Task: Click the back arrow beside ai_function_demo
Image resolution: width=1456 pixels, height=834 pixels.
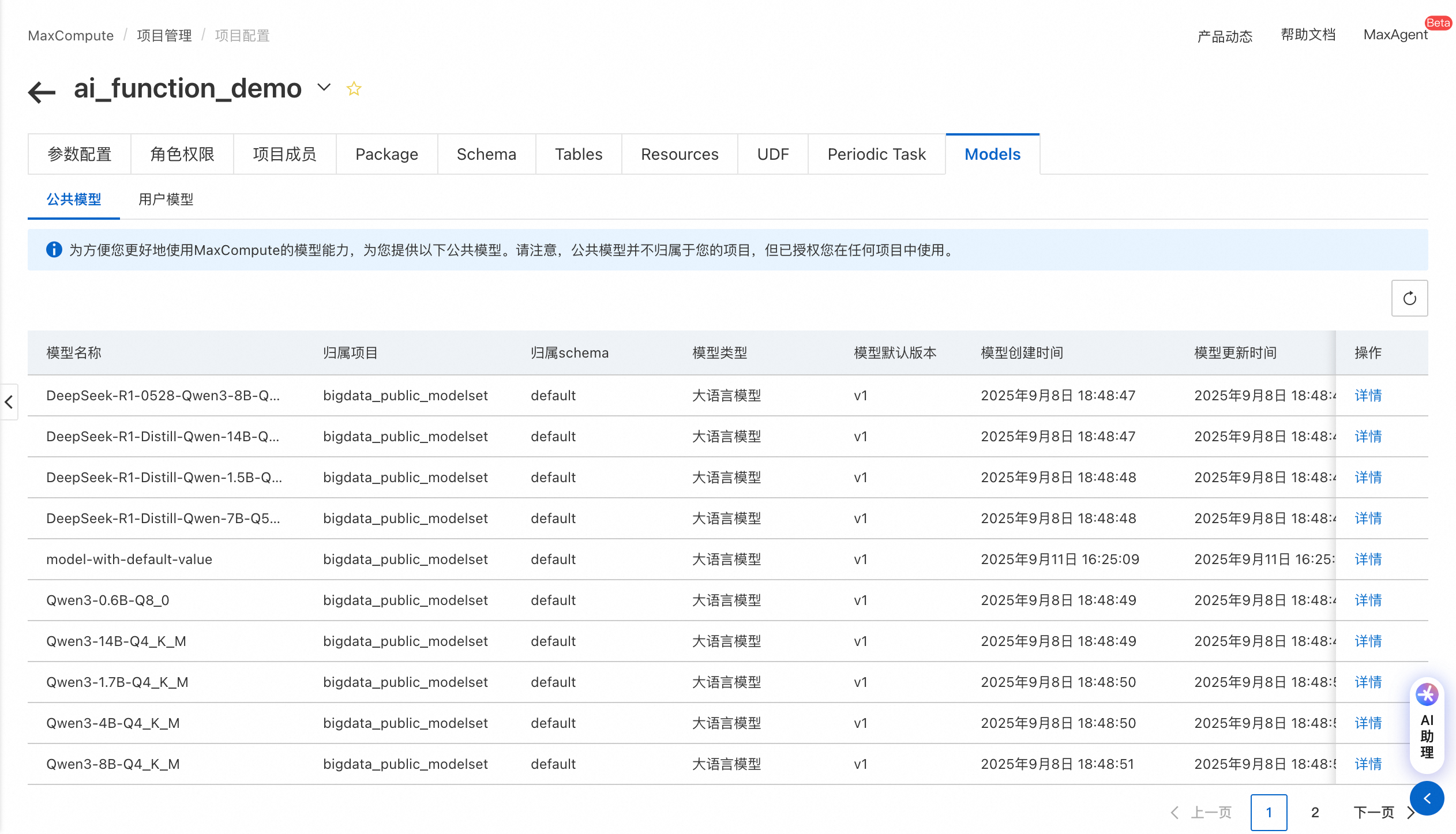Action: tap(41, 91)
